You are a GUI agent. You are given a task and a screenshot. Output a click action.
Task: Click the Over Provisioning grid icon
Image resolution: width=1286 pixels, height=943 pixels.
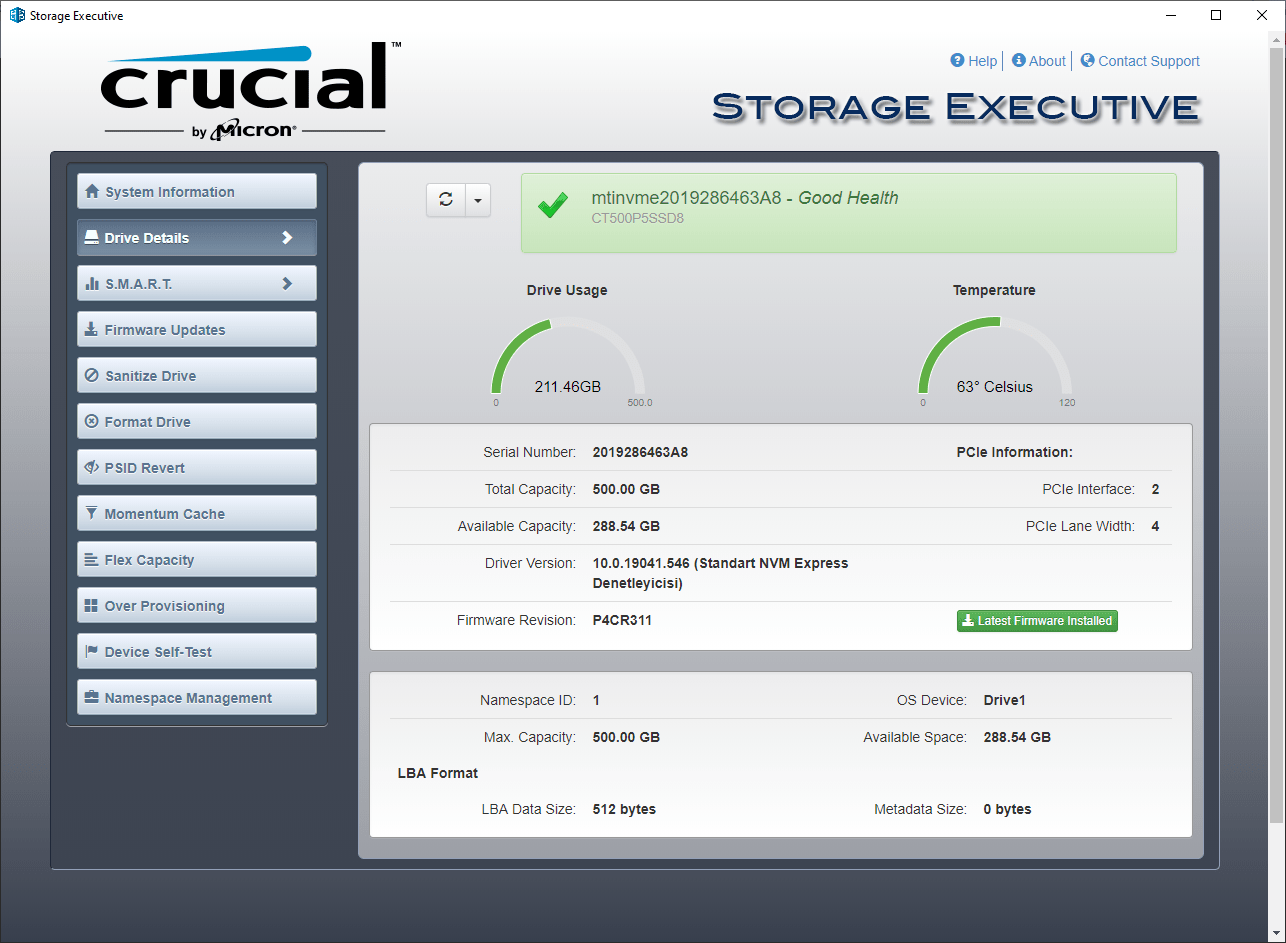click(x=92, y=606)
